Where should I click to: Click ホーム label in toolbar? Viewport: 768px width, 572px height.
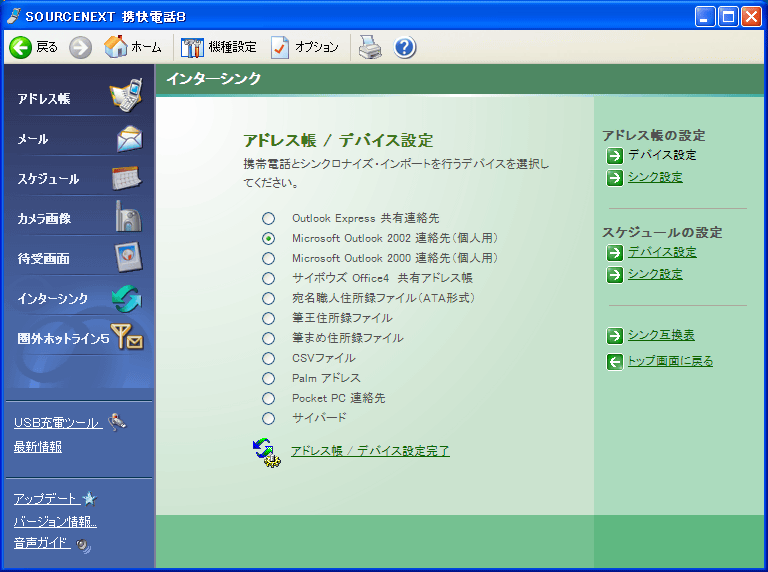tap(146, 48)
